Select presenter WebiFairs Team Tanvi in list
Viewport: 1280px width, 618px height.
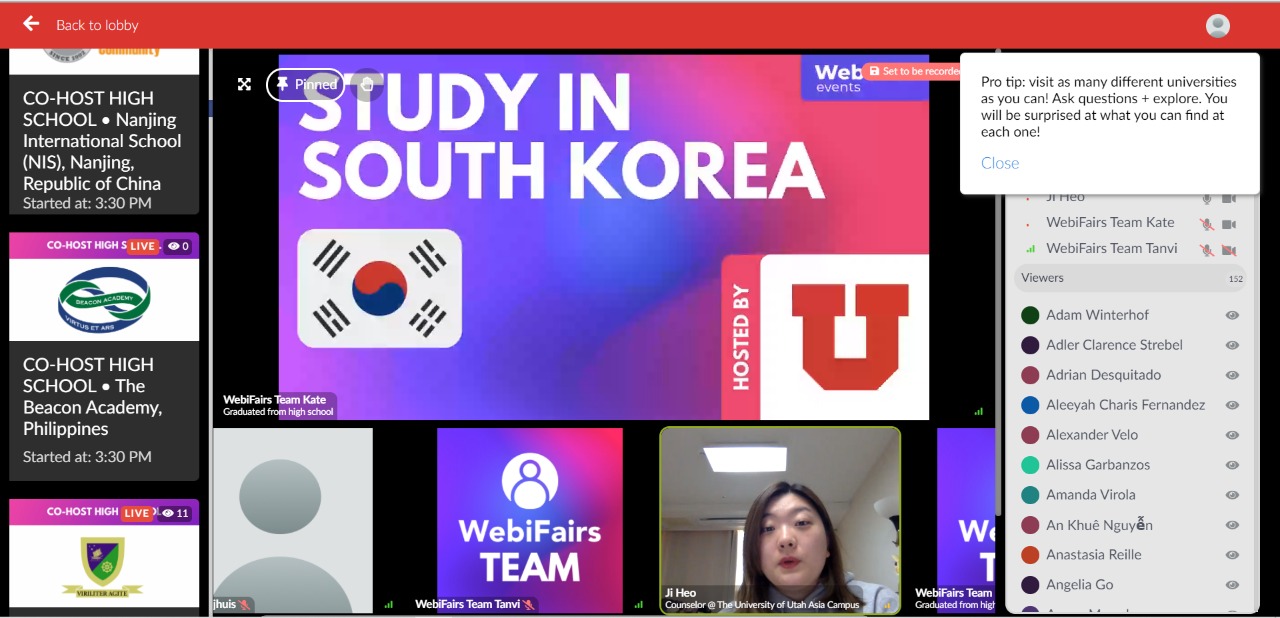1112,249
